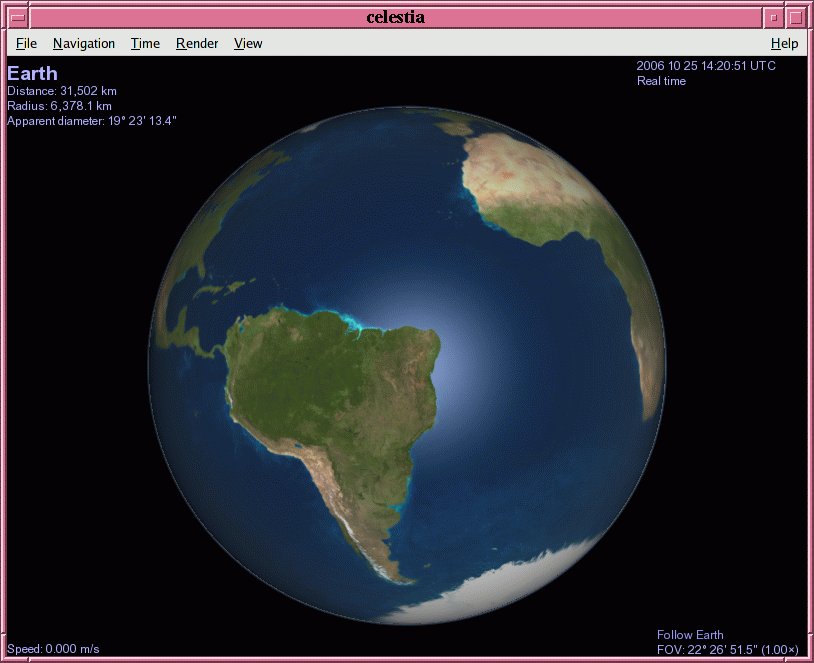Open the Time menu
The image size is (814, 663).
145,43
